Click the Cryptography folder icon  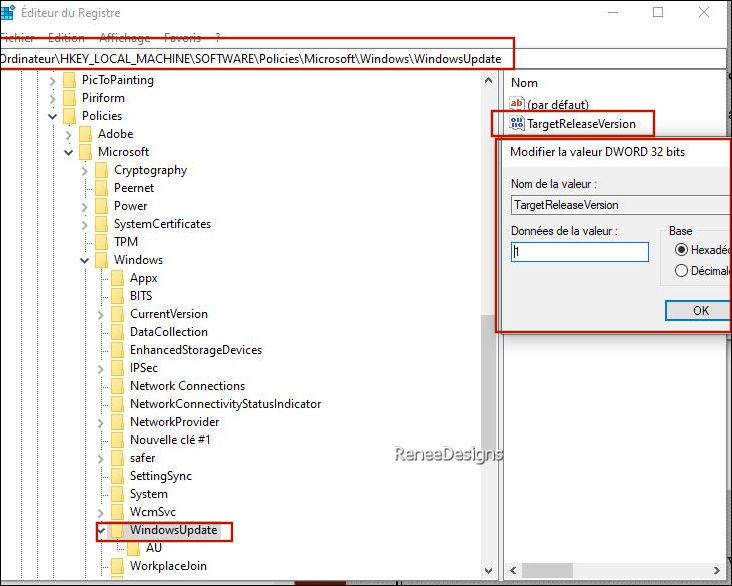click(101, 170)
